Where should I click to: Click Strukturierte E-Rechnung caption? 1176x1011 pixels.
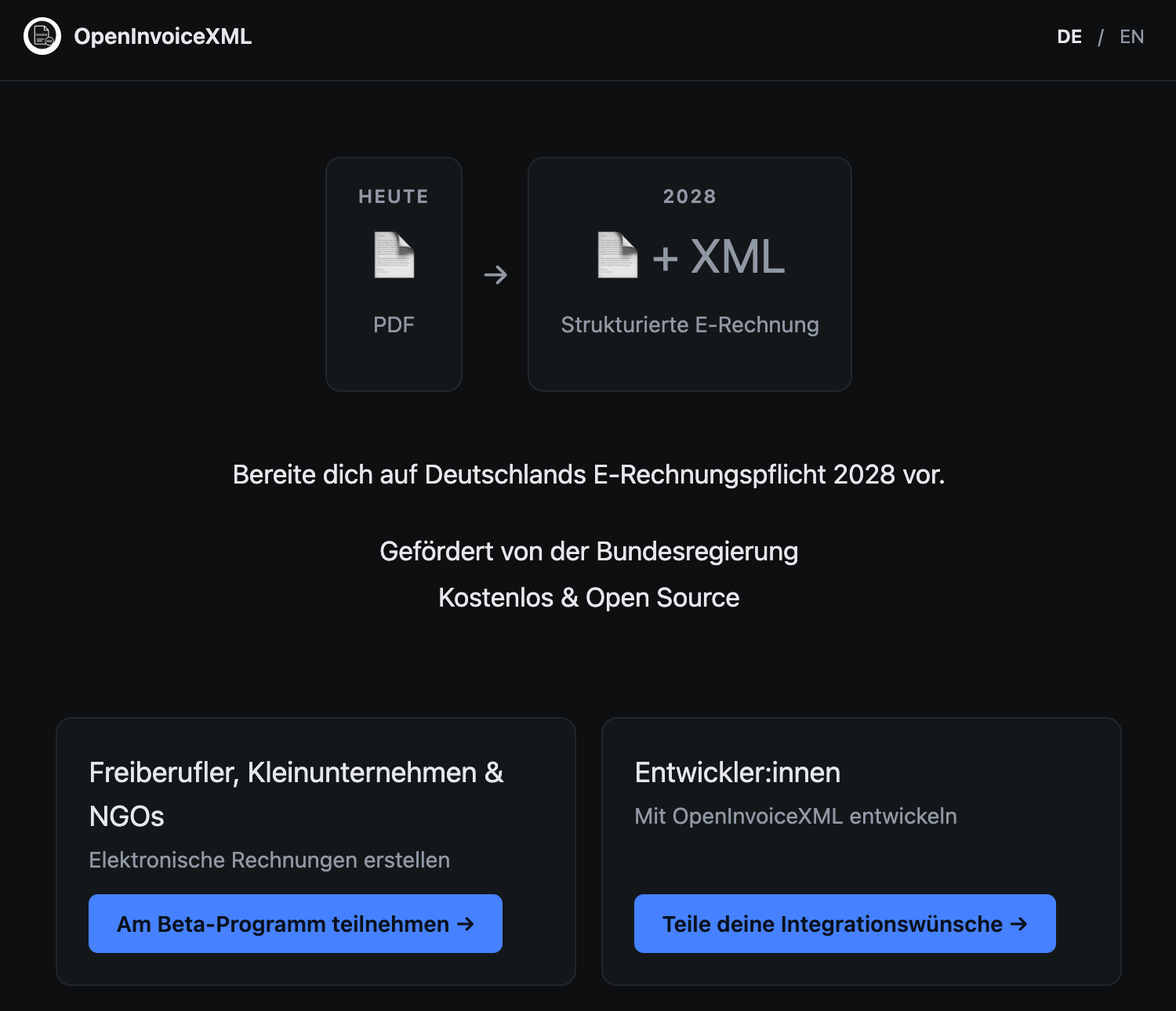coord(690,324)
